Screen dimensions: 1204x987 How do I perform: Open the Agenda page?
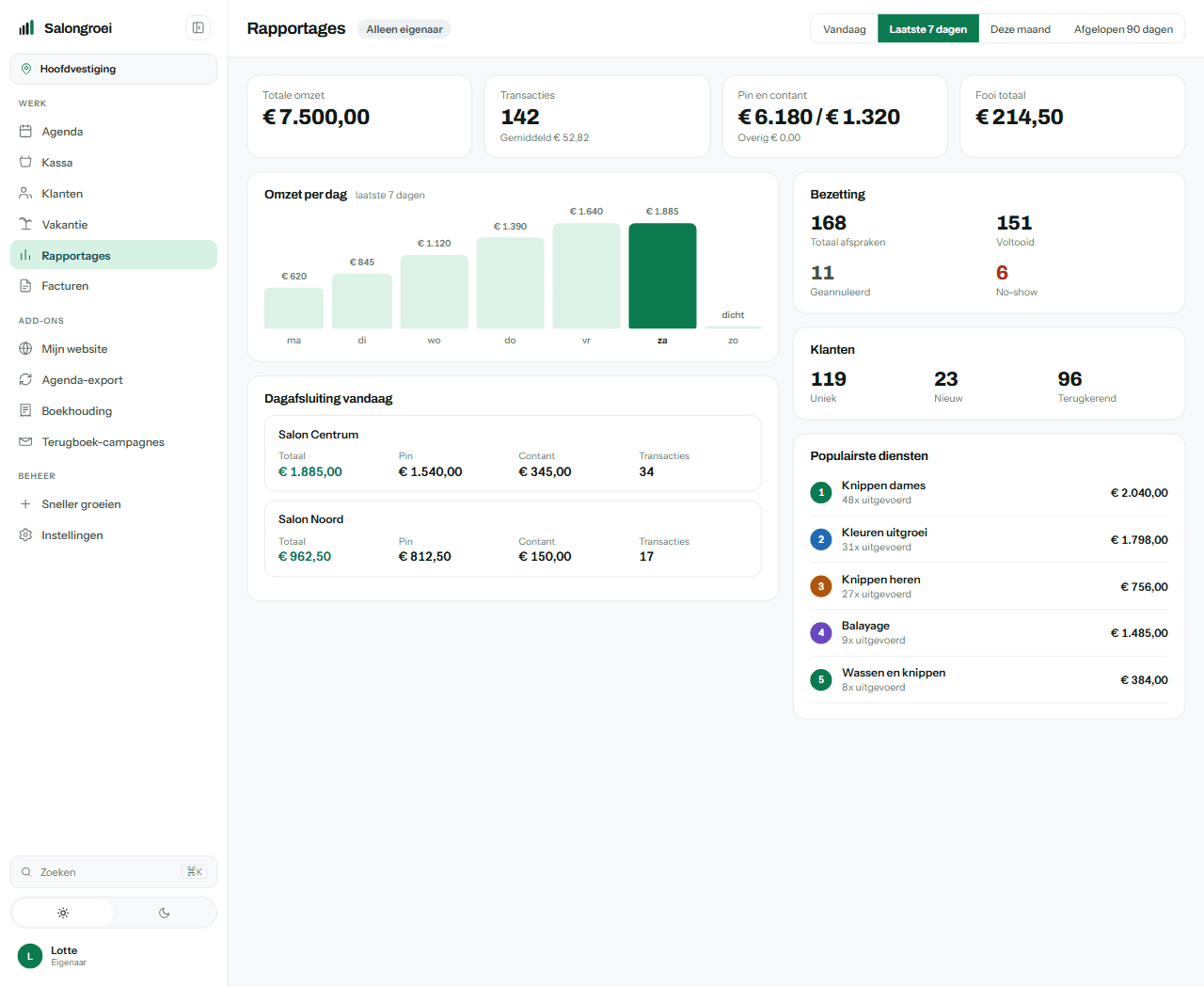coord(114,132)
